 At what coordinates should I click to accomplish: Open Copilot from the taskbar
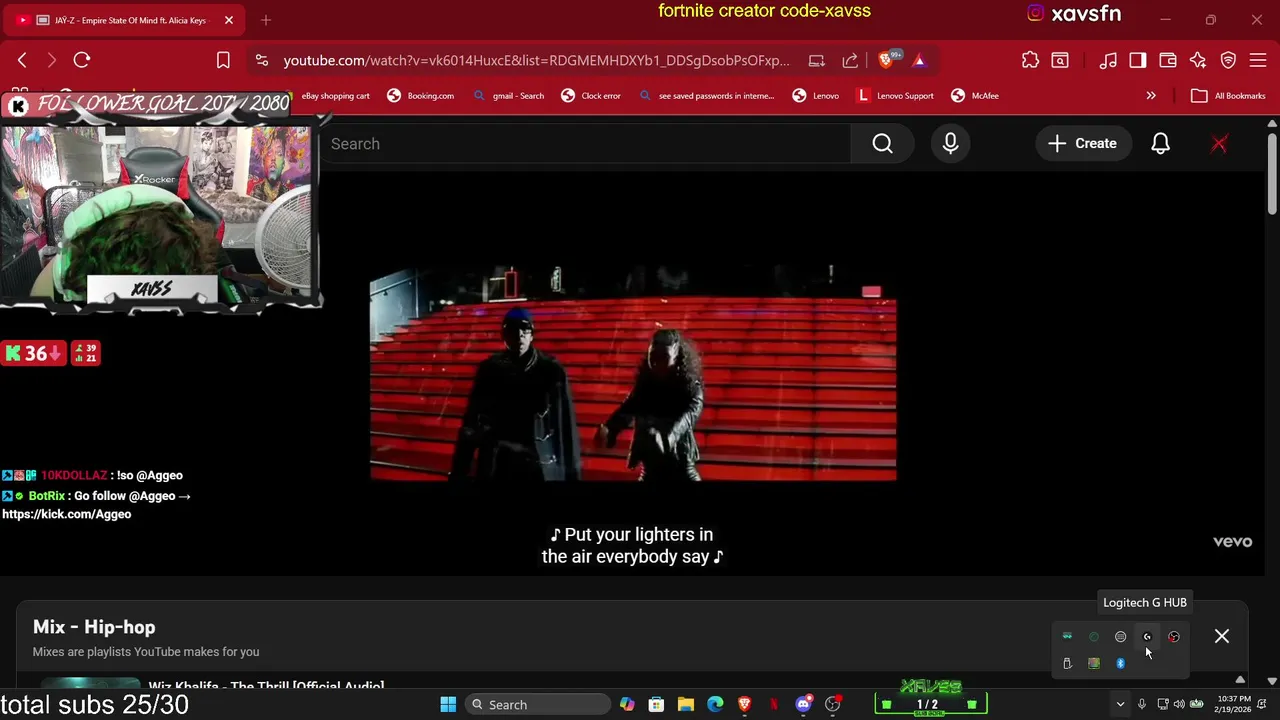627,705
